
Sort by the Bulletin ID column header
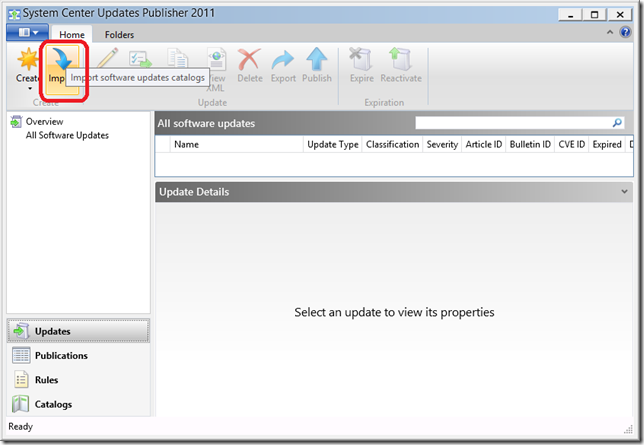[x=530, y=145]
